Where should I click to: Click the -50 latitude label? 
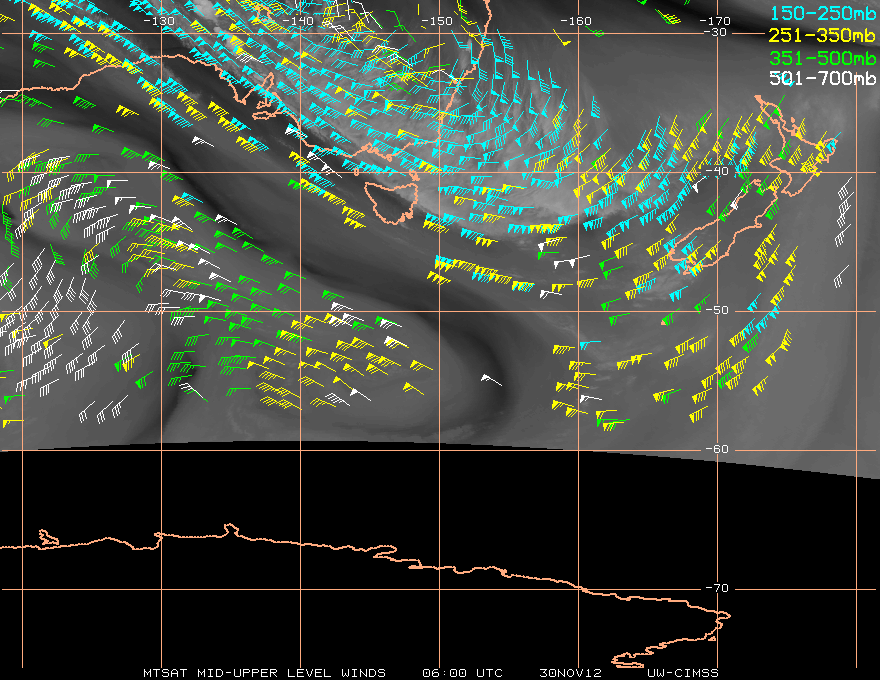click(717, 310)
